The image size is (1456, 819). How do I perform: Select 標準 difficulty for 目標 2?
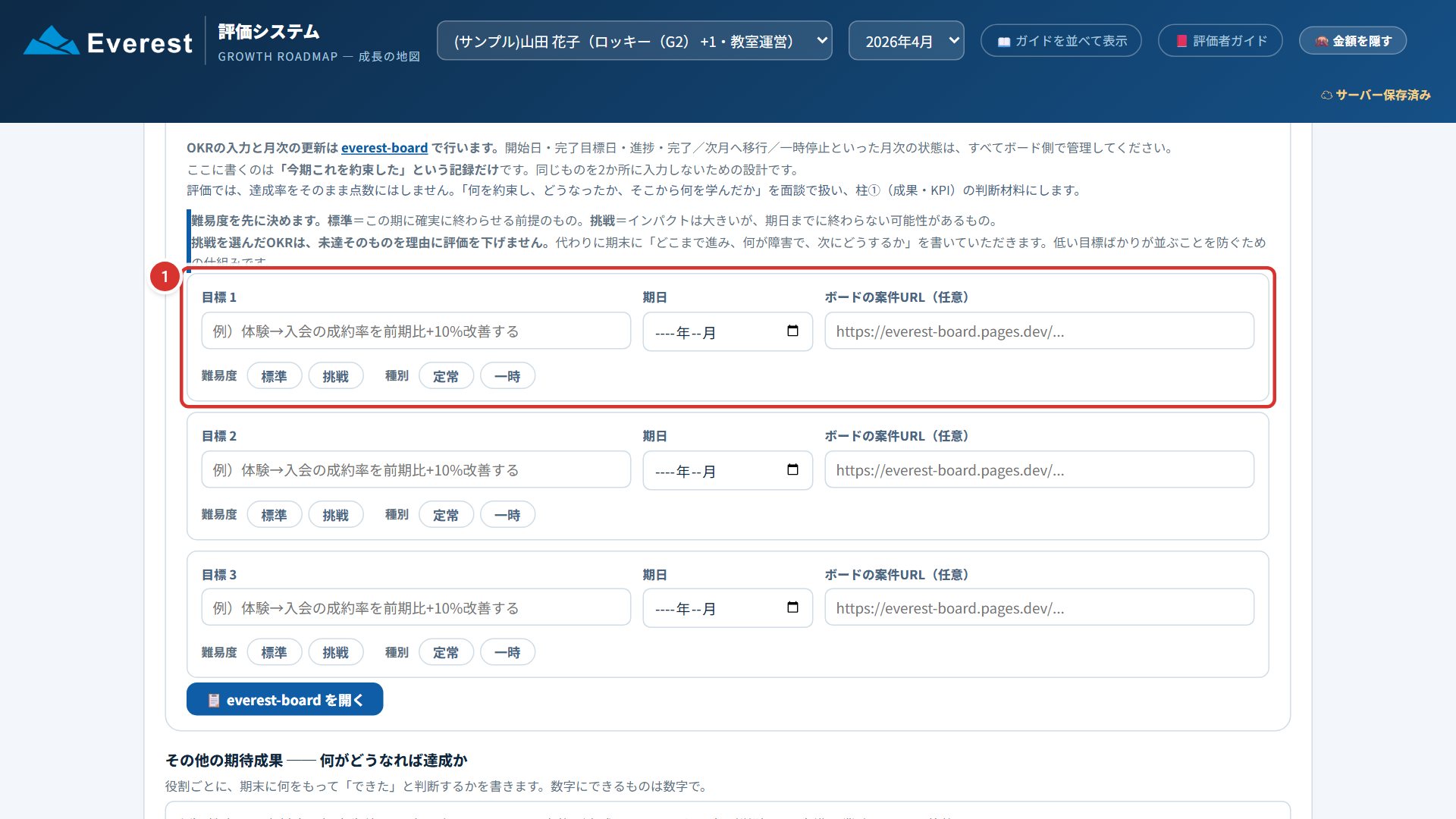point(275,515)
